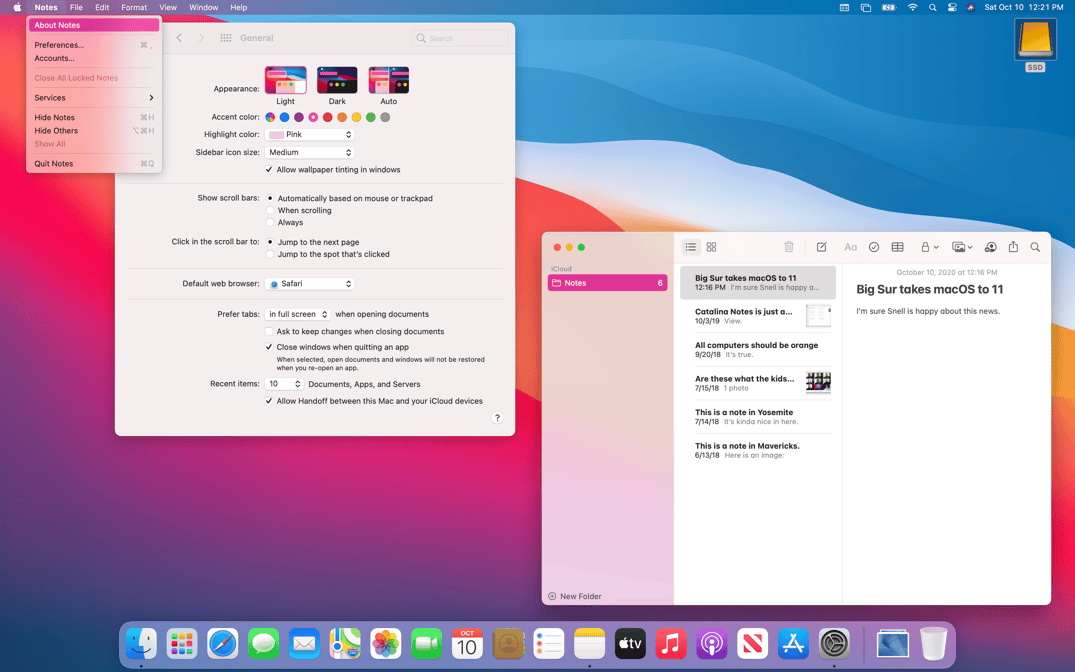Choose the Auto appearance thumbnail
Viewport: 1075px width, 672px height.
coord(389,80)
